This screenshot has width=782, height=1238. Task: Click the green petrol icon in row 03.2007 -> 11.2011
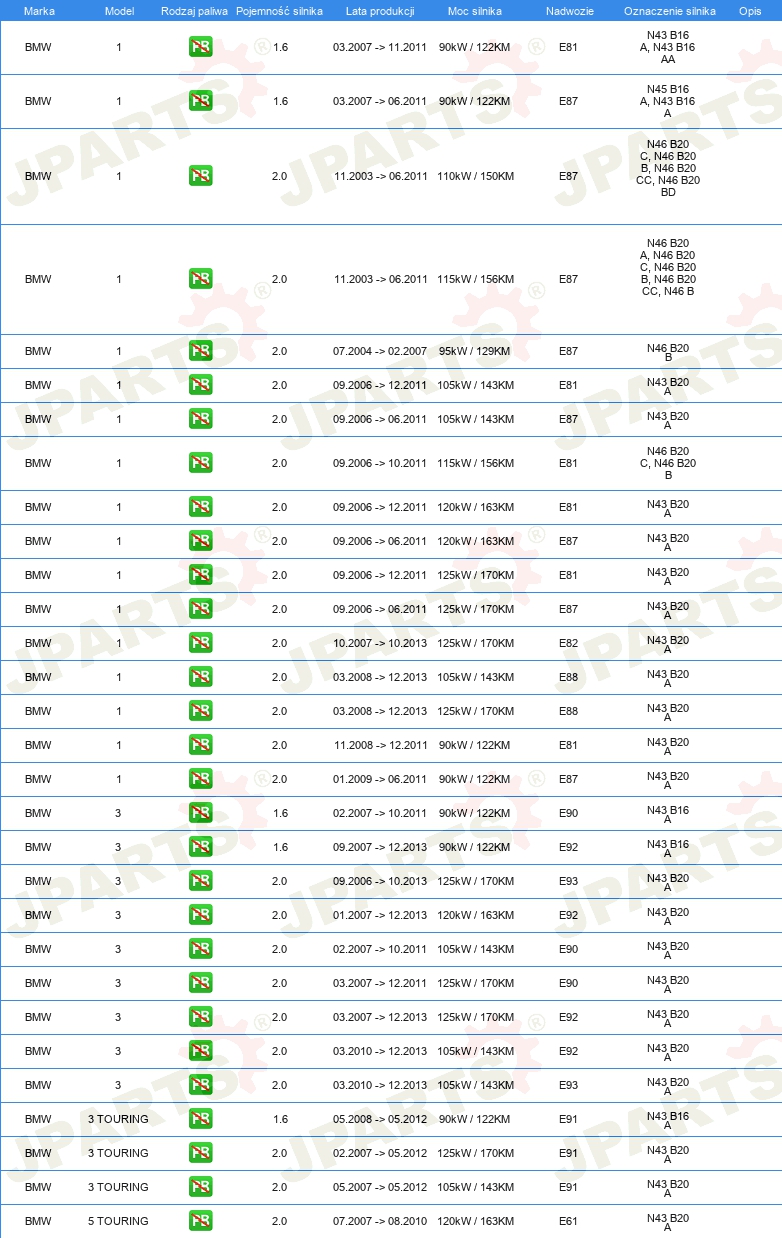200,47
